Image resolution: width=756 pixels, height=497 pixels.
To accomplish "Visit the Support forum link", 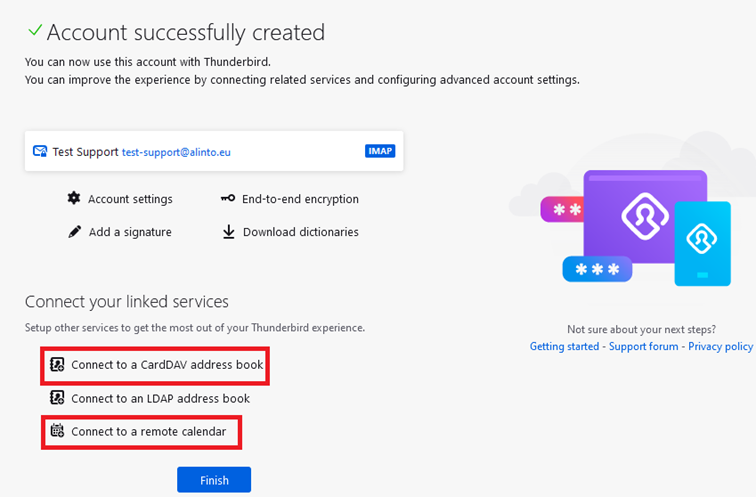I will [x=643, y=346].
